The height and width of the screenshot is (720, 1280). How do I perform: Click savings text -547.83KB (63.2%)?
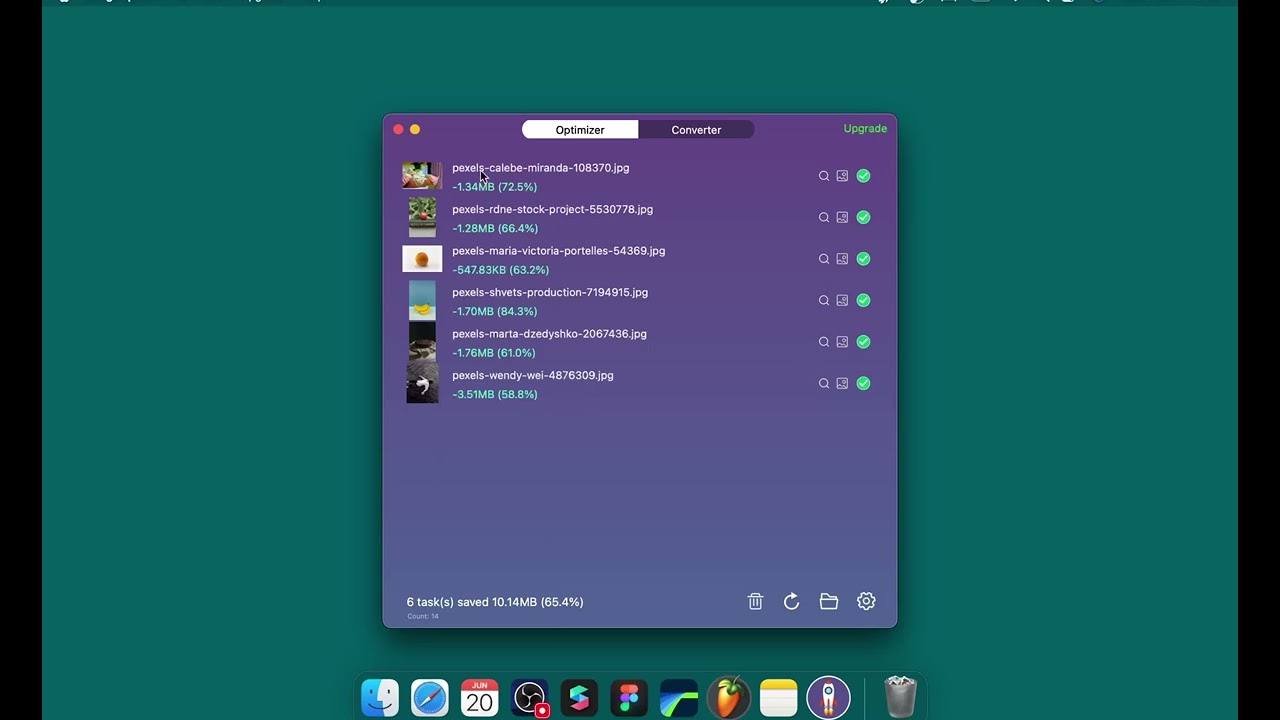(500, 270)
